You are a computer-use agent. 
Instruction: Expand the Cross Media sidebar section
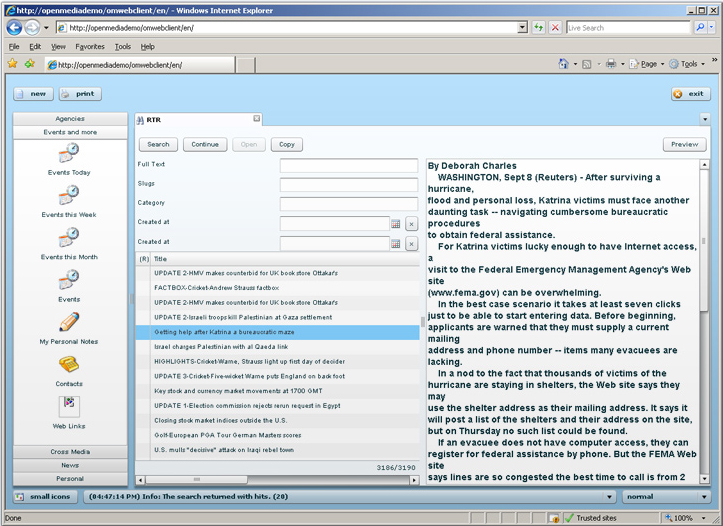point(69,452)
